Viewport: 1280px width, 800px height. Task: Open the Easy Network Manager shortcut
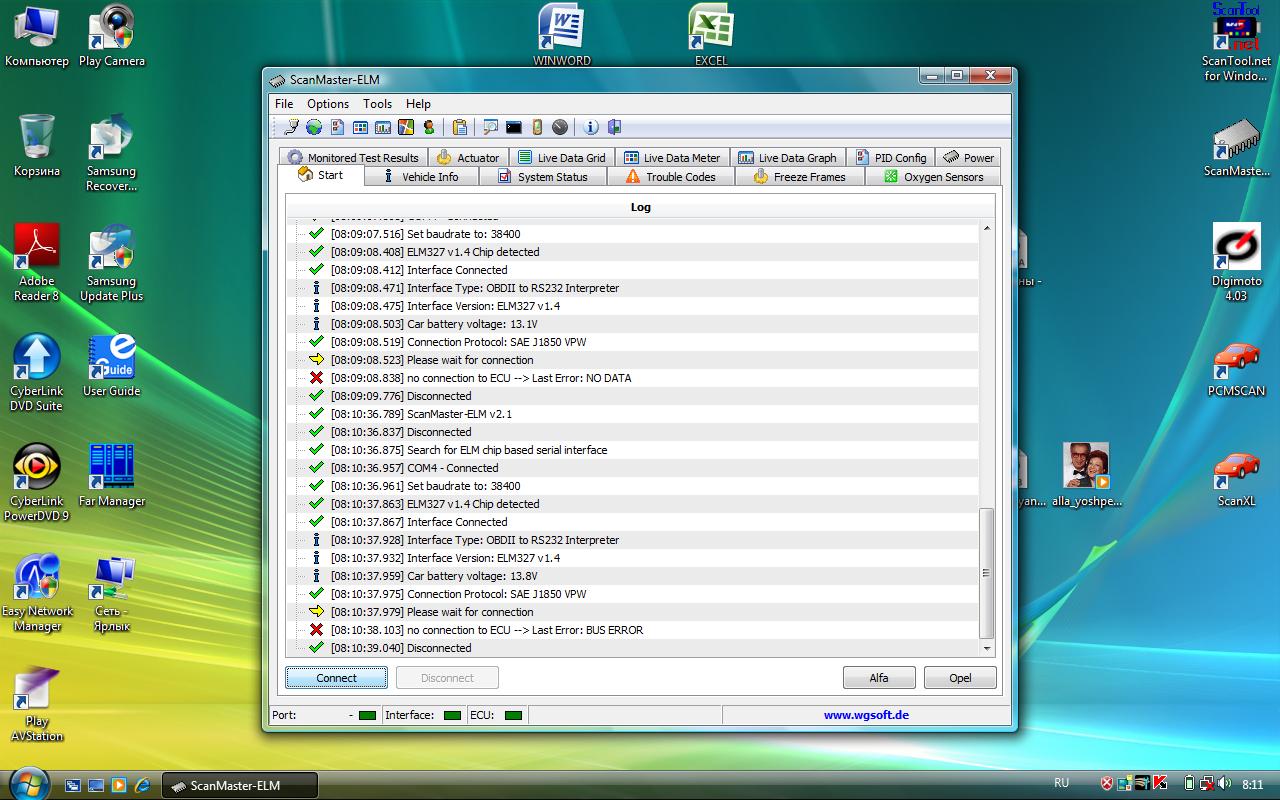tap(37, 592)
